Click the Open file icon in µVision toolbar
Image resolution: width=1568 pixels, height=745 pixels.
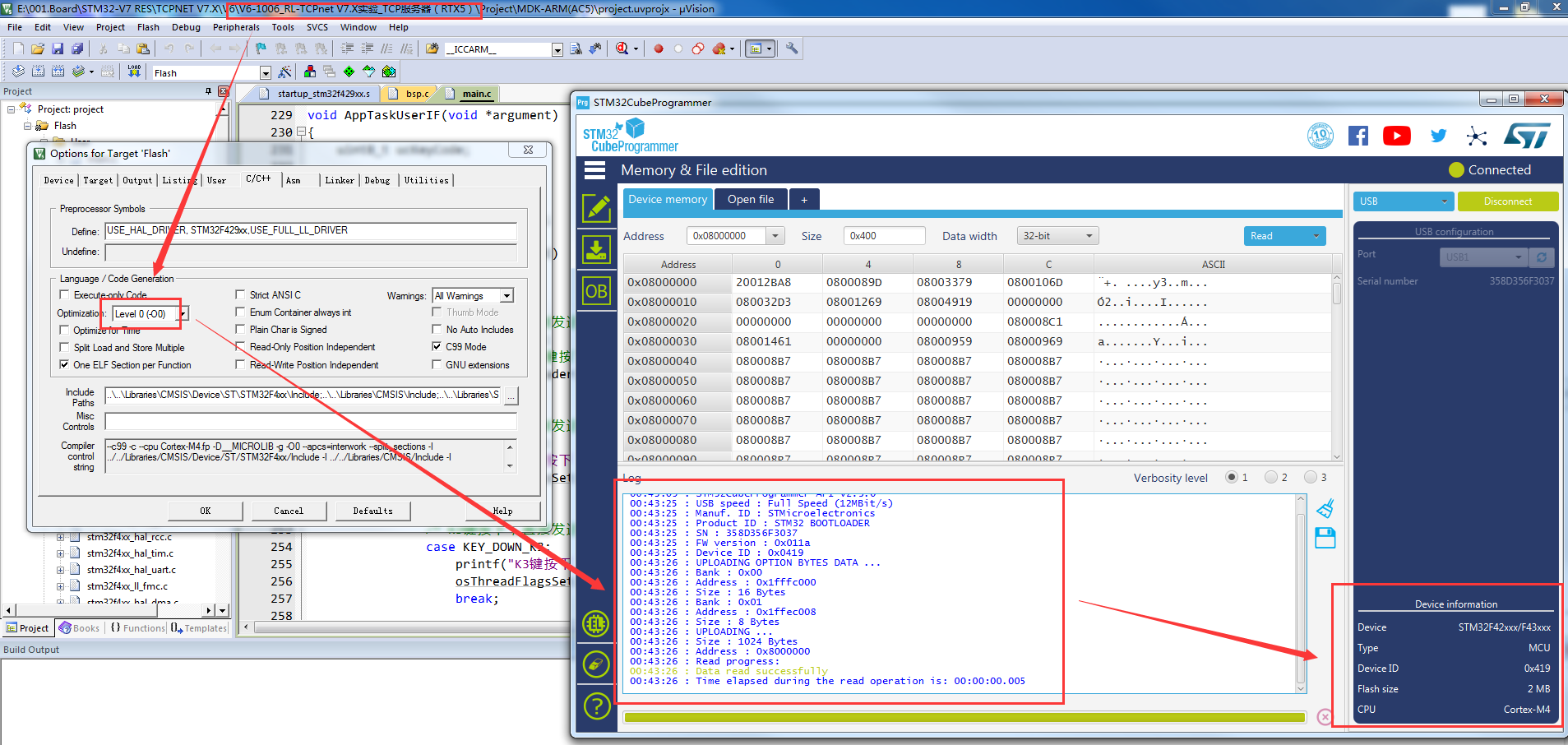coord(38,49)
